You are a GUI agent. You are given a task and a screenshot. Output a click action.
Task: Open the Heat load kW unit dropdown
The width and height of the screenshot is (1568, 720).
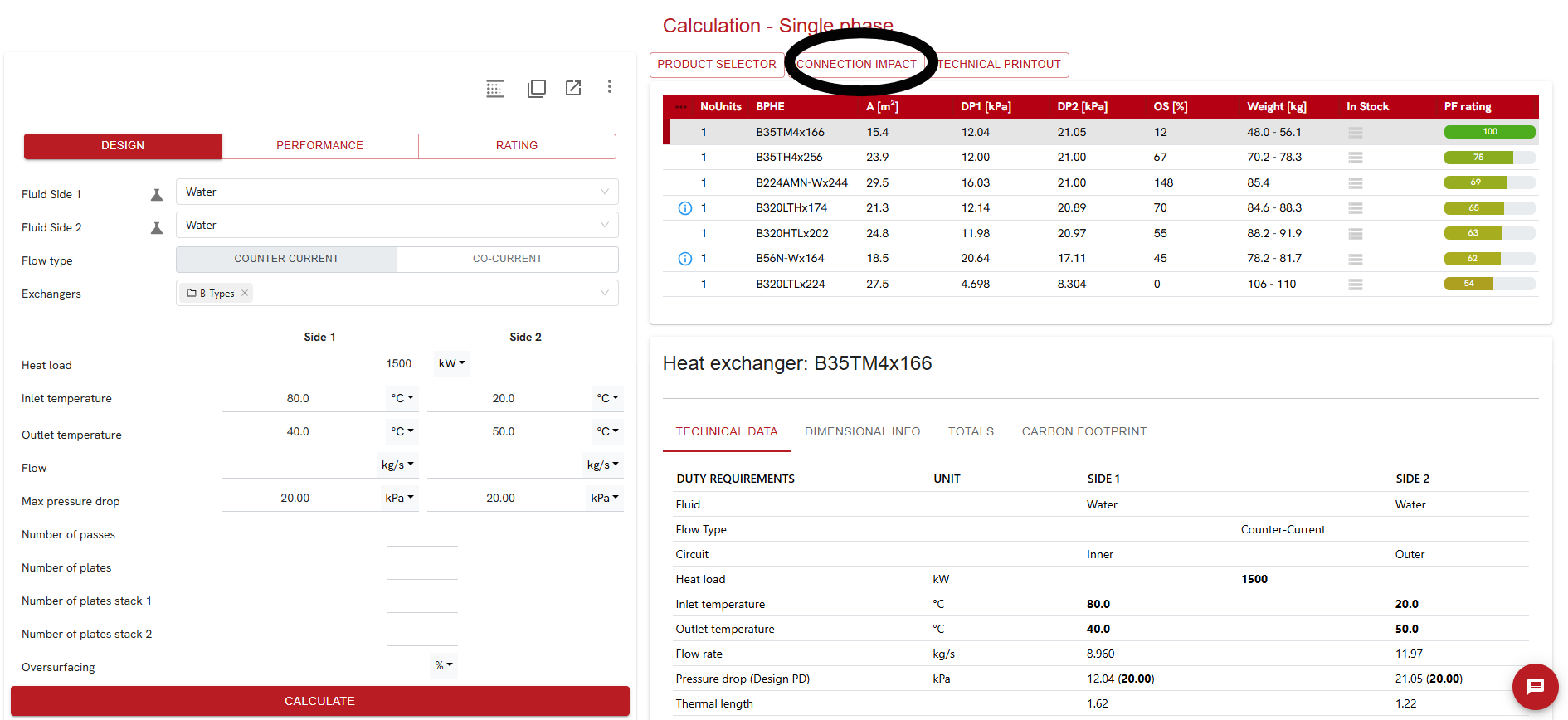click(451, 363)
